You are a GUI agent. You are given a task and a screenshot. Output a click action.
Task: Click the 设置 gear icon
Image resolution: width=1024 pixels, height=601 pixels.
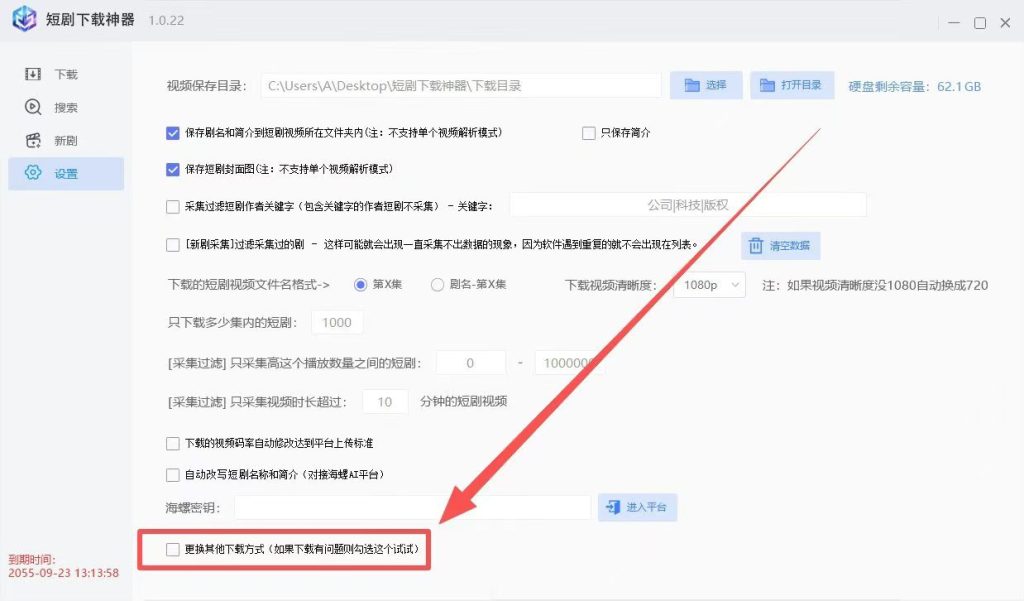point(33,172)
